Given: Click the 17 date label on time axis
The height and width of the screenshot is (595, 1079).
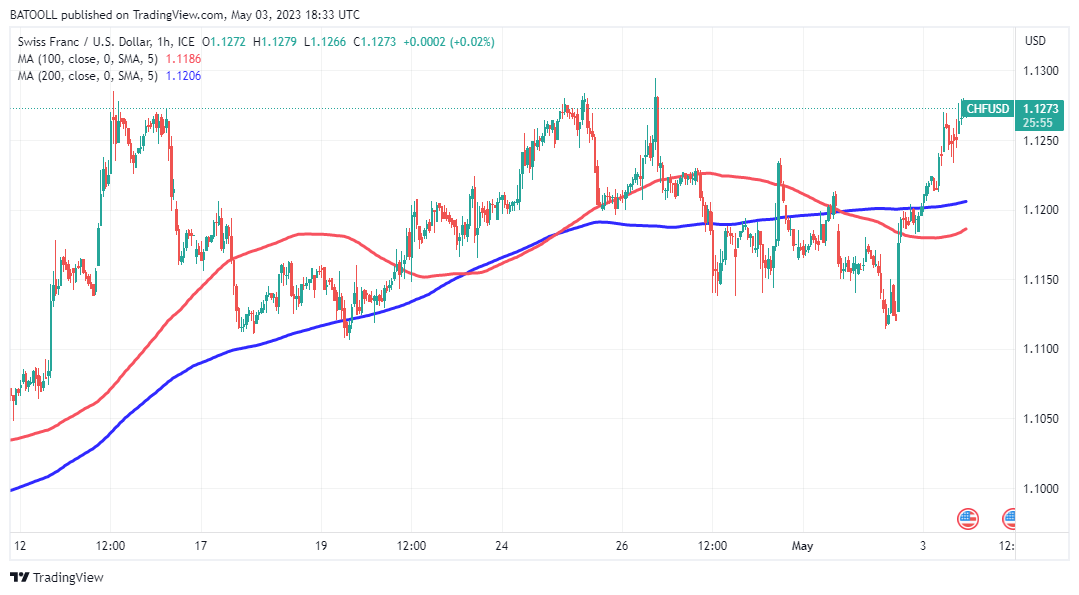Looking at the screenshot, I should [200, 546].
